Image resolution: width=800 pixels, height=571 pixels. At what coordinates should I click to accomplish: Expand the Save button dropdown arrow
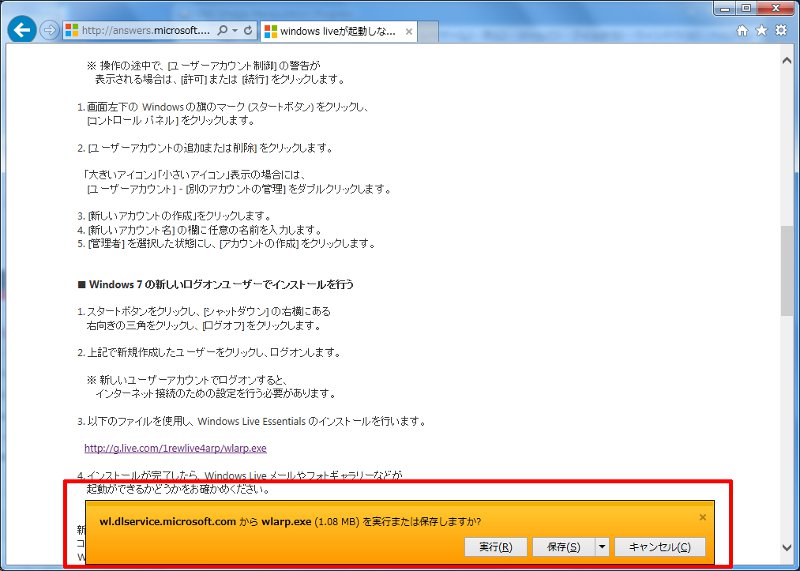coord(602,547)
